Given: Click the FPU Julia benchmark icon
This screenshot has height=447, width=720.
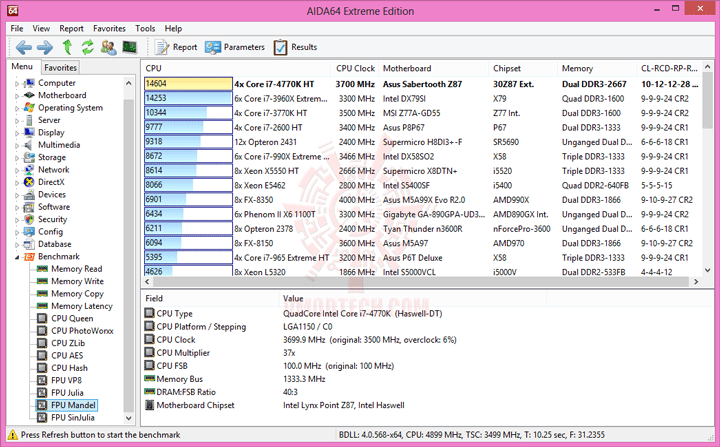Looking at the screenshot, I should pyautogui.click(x=42, y=393).
